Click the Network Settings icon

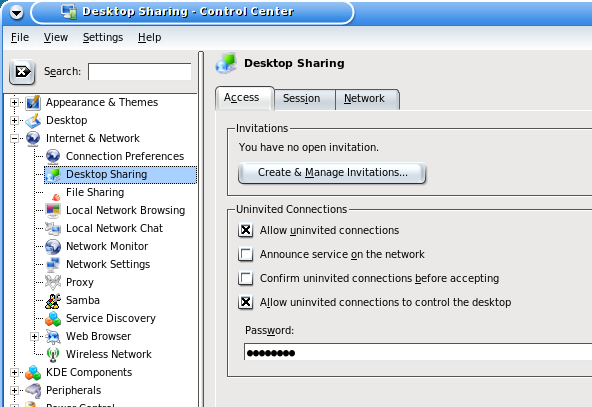tap(53, 264)
